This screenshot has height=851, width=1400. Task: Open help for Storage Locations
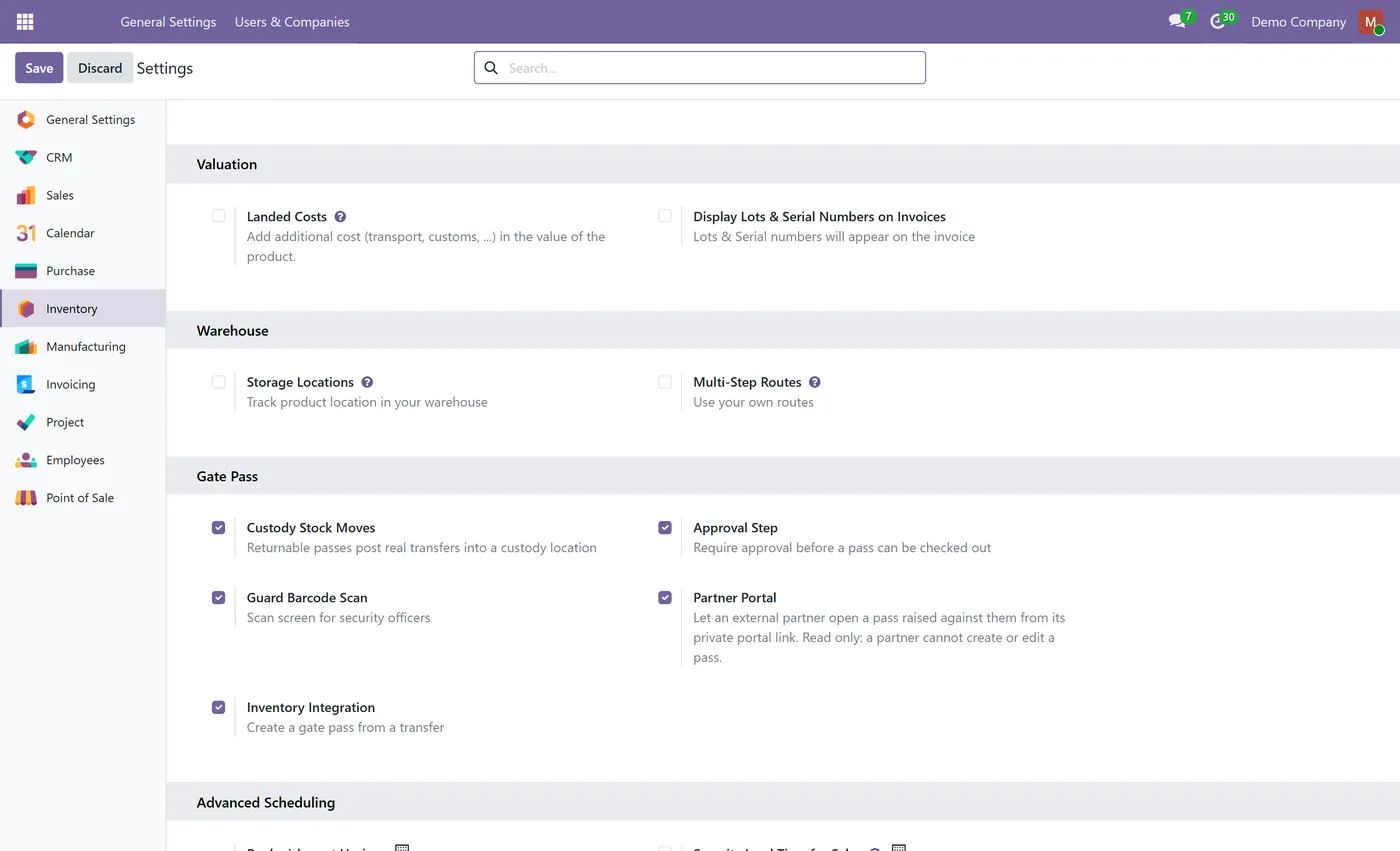click(x=367, y=382)
